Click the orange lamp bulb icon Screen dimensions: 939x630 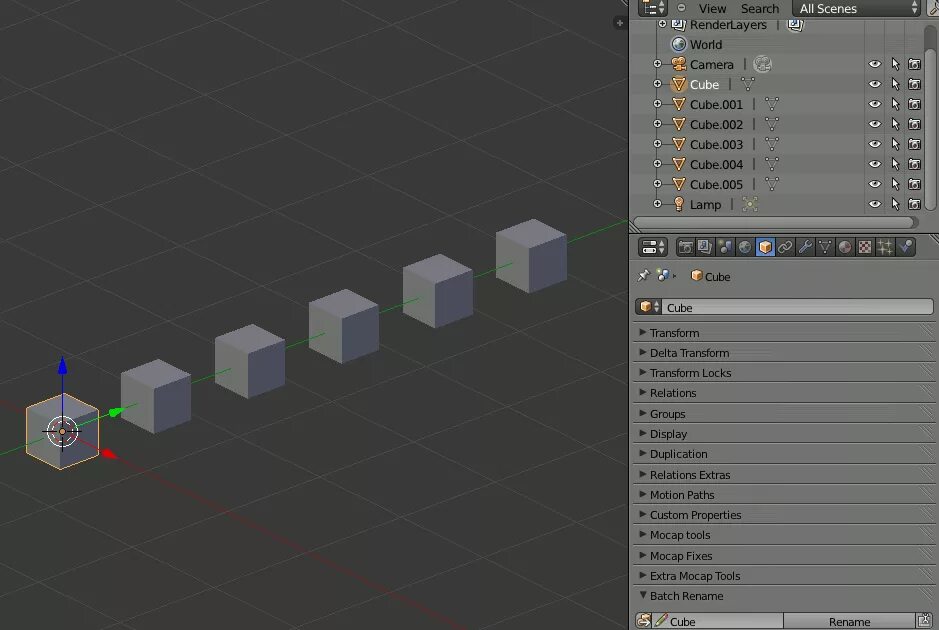[678, 204]
